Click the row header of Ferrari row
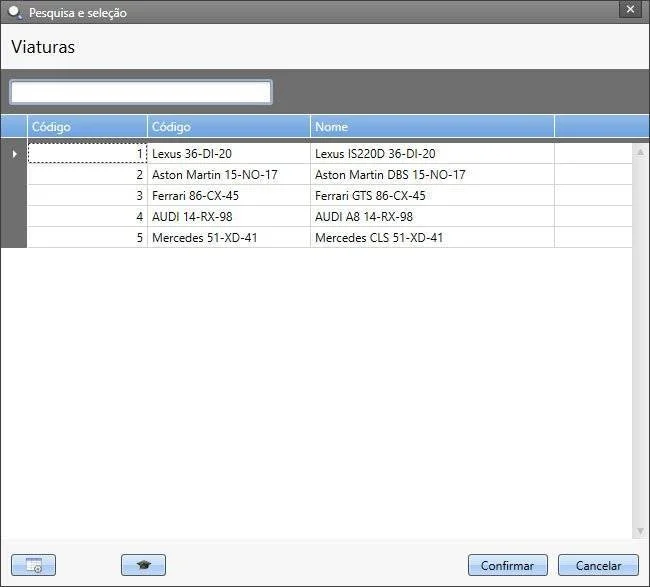Screen dimensions: 650x587 (14, 196)
